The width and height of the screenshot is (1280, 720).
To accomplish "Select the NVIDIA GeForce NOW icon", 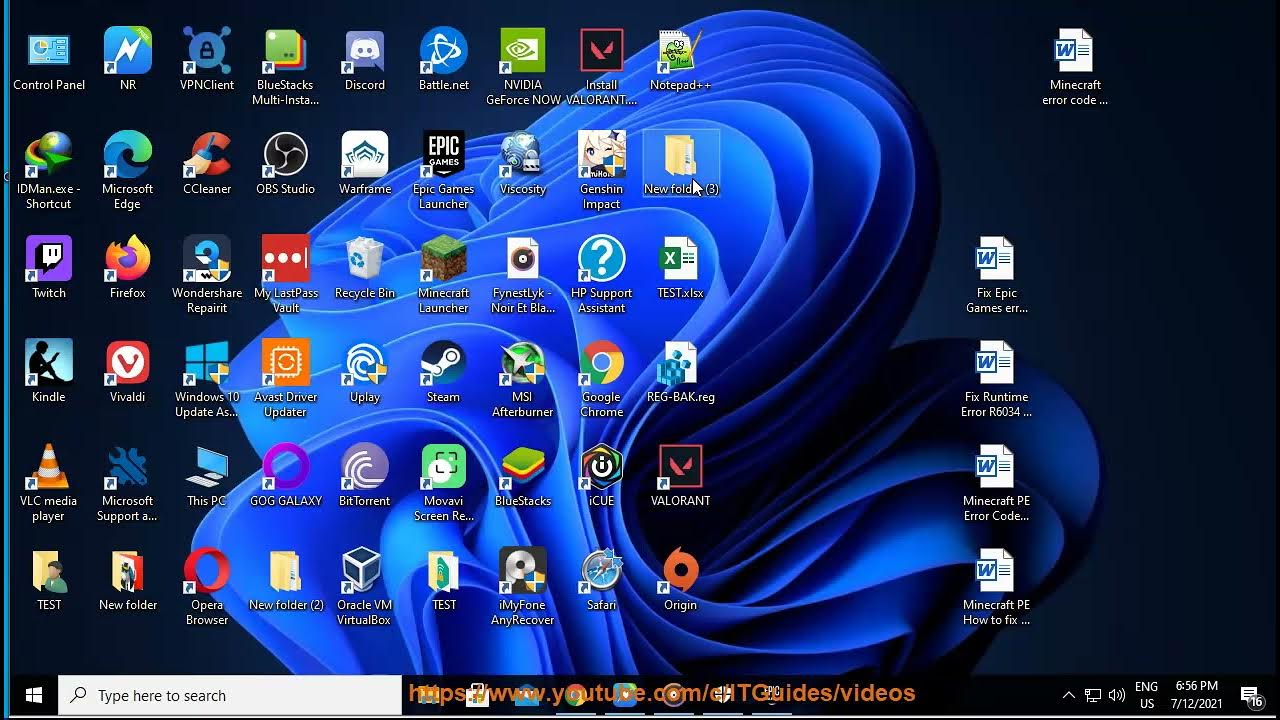I will (x=523, y=67).
